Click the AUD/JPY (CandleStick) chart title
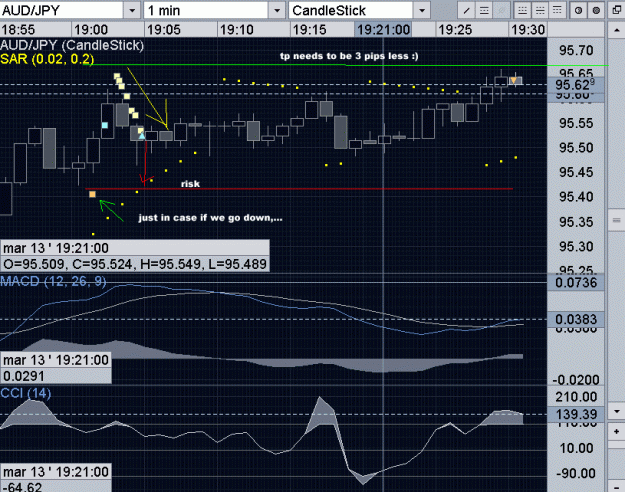This screenshot has height=492, width=625. 72,45
